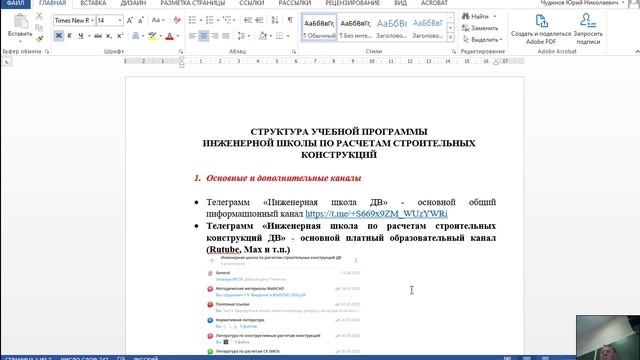
Task: Toggle the show paragraph marks (¶) icon
Action: [x=290, y=20]
